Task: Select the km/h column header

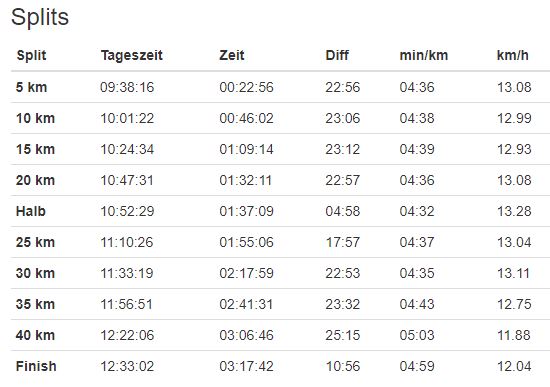Action: tap(512, 55)
